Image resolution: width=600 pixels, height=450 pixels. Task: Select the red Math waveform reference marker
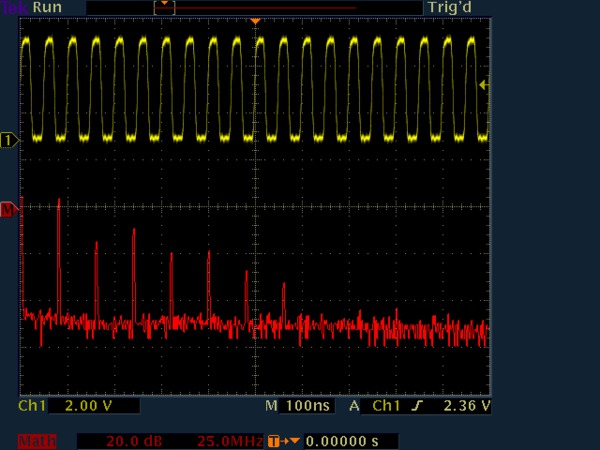click(10, 210)
